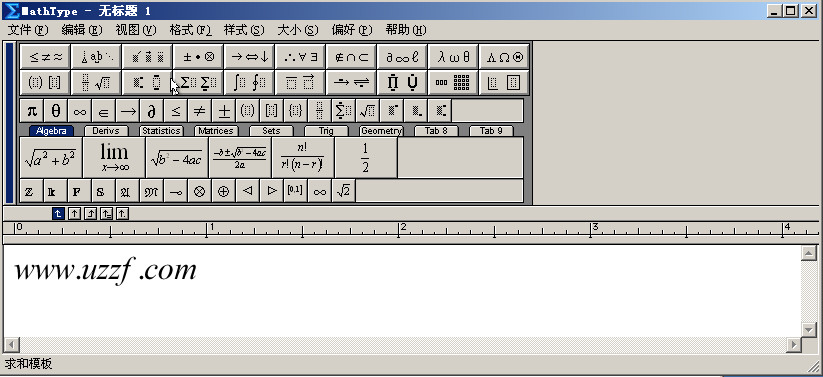Open the 偏好(P) menu
Screen dimensions: 823x377
pos(352,30)
